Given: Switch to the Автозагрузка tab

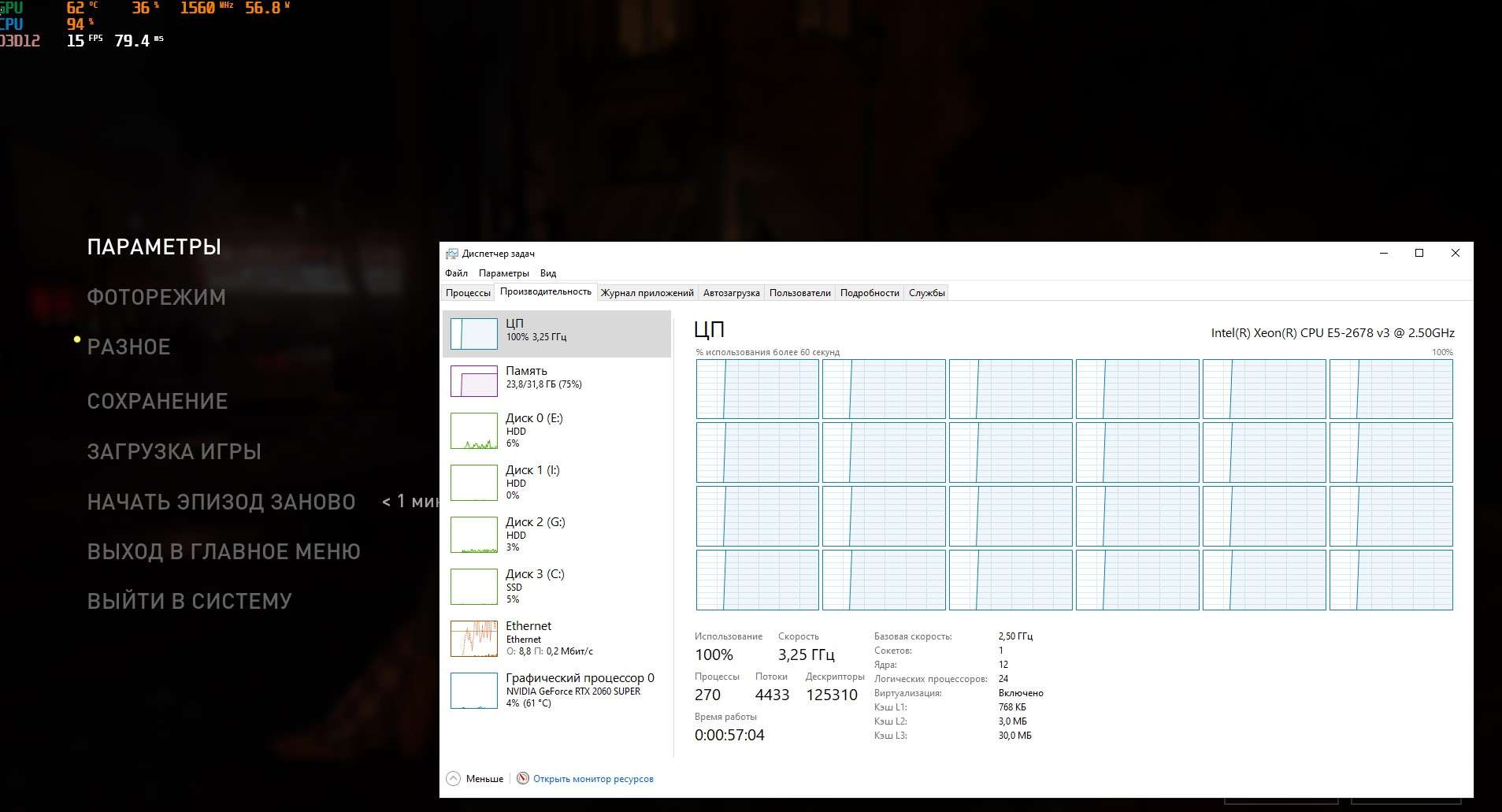Looking at the screenshot, I should (731, 293).
